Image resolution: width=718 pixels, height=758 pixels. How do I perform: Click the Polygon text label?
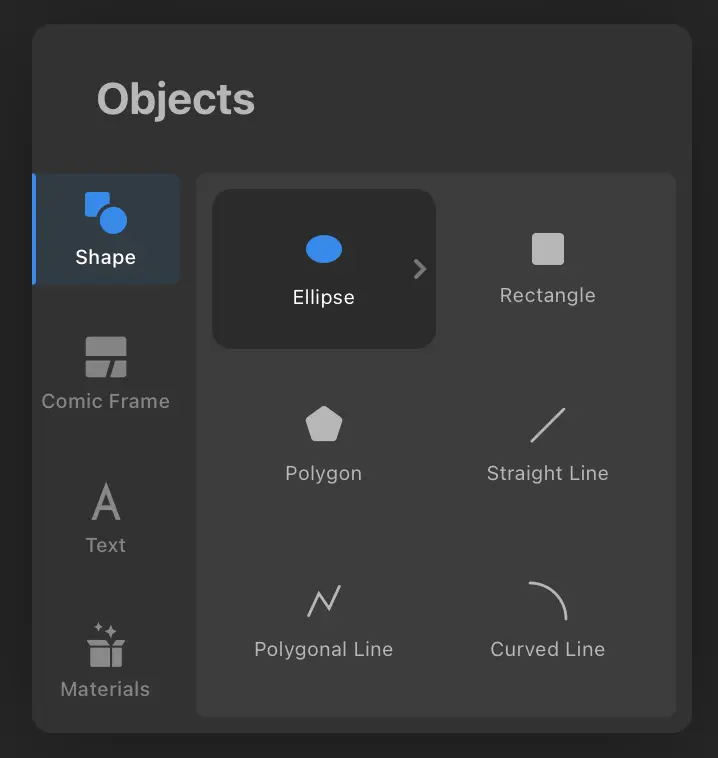coord(324,473)
